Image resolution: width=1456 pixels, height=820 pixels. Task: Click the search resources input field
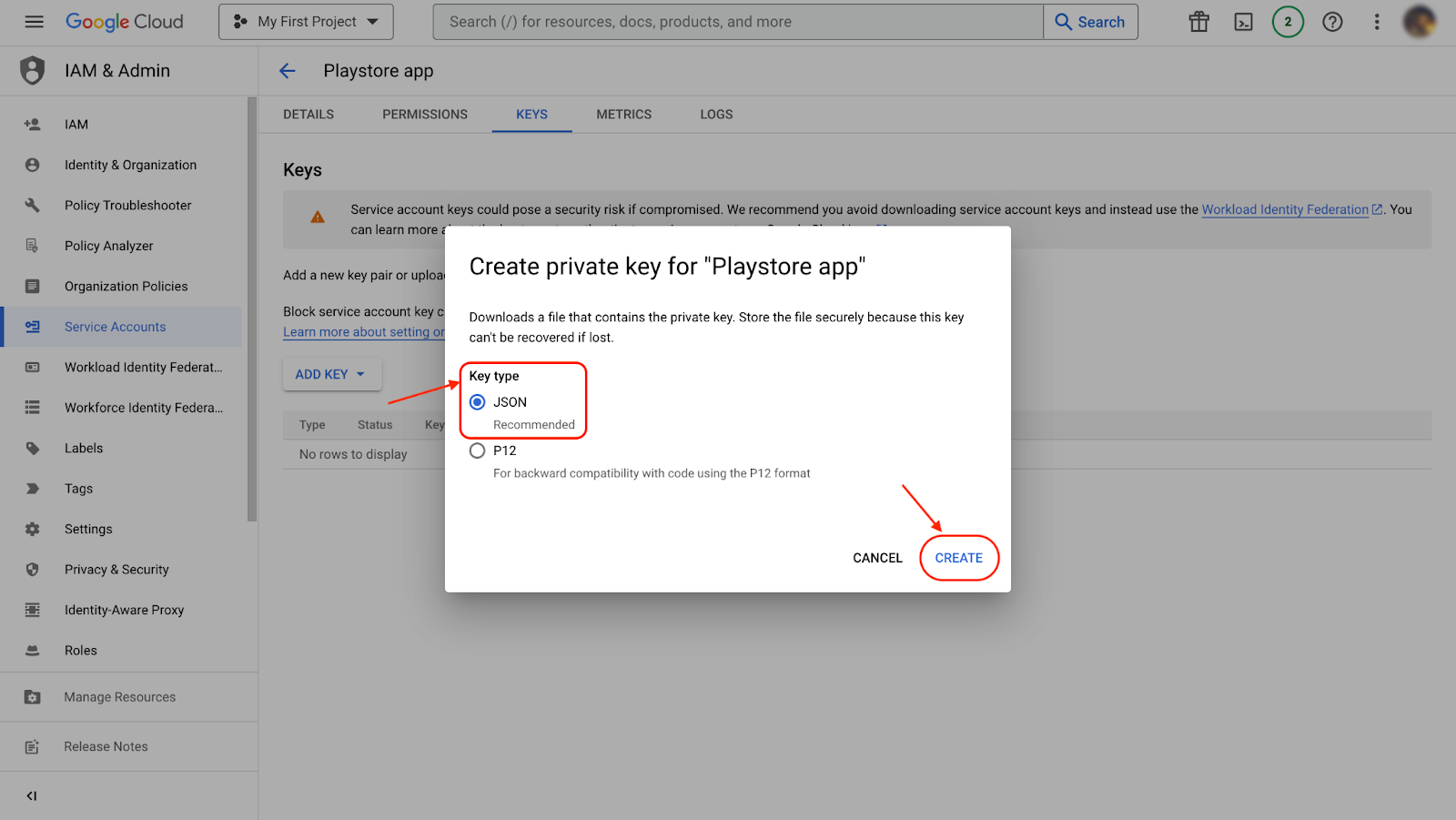(737, 22)
